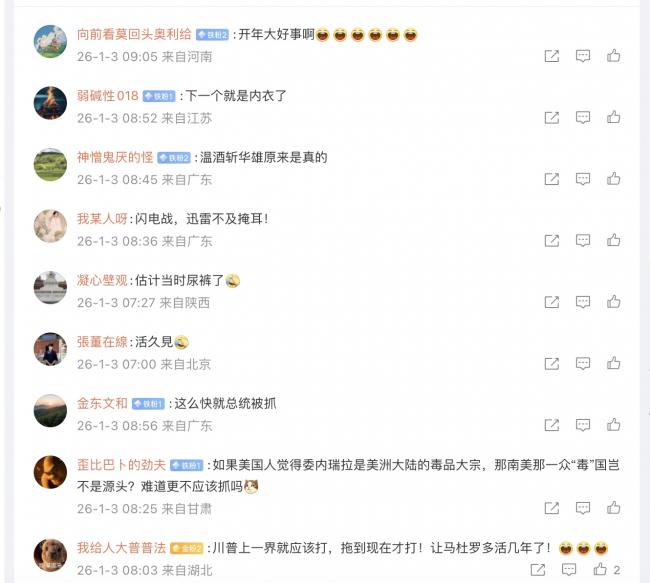Open profile of 弱碱性018

coord(107,96)
